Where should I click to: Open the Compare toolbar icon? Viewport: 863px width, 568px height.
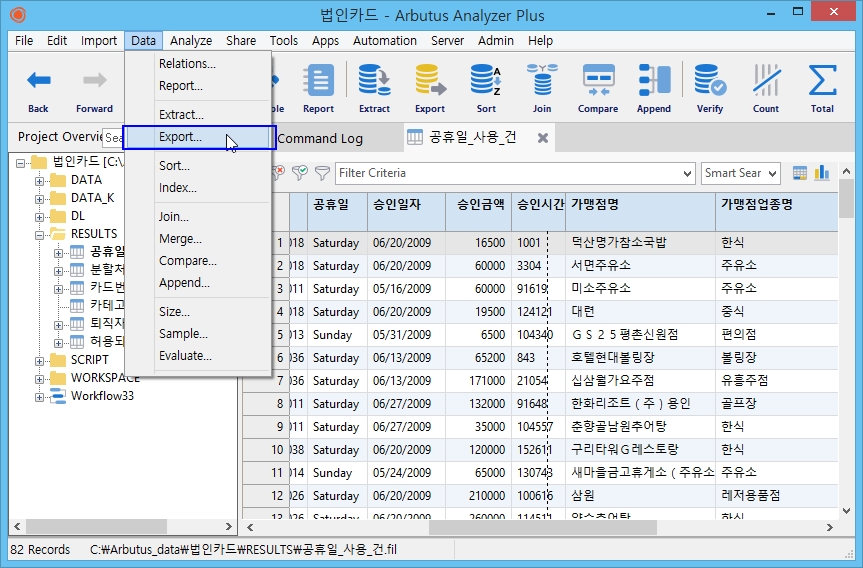[598, 80]
